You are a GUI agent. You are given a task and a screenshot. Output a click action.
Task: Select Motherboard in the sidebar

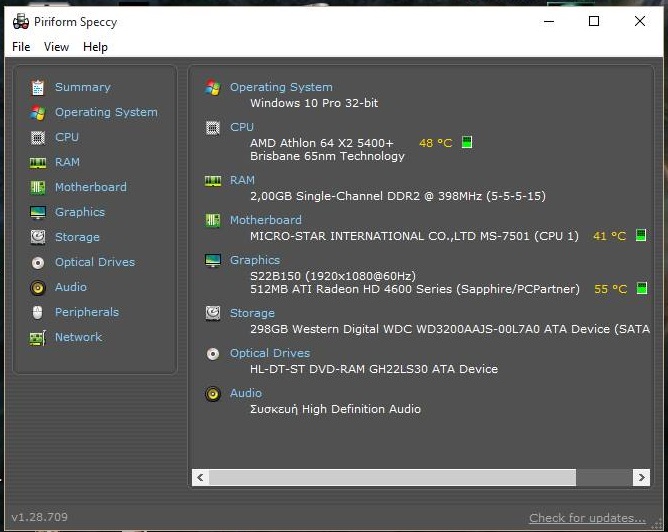coord(91,187)
